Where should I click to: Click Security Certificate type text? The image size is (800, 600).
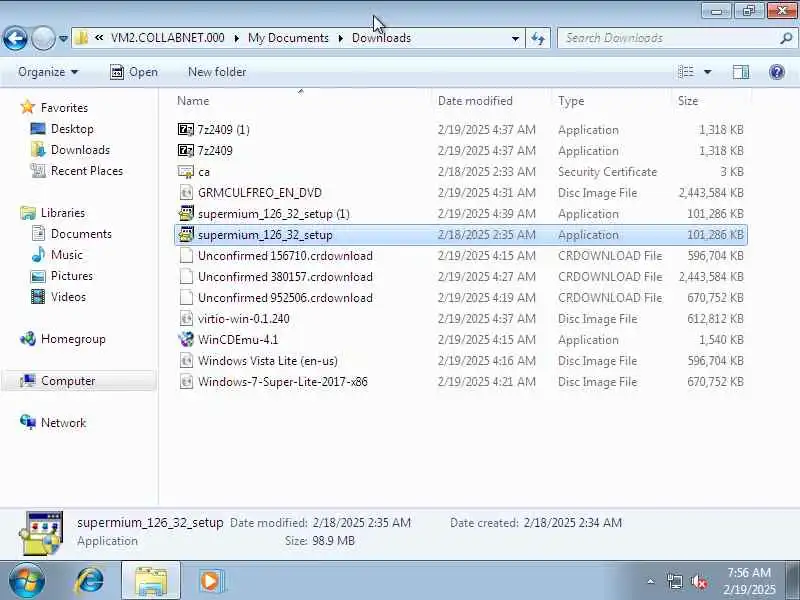(608, 171)
